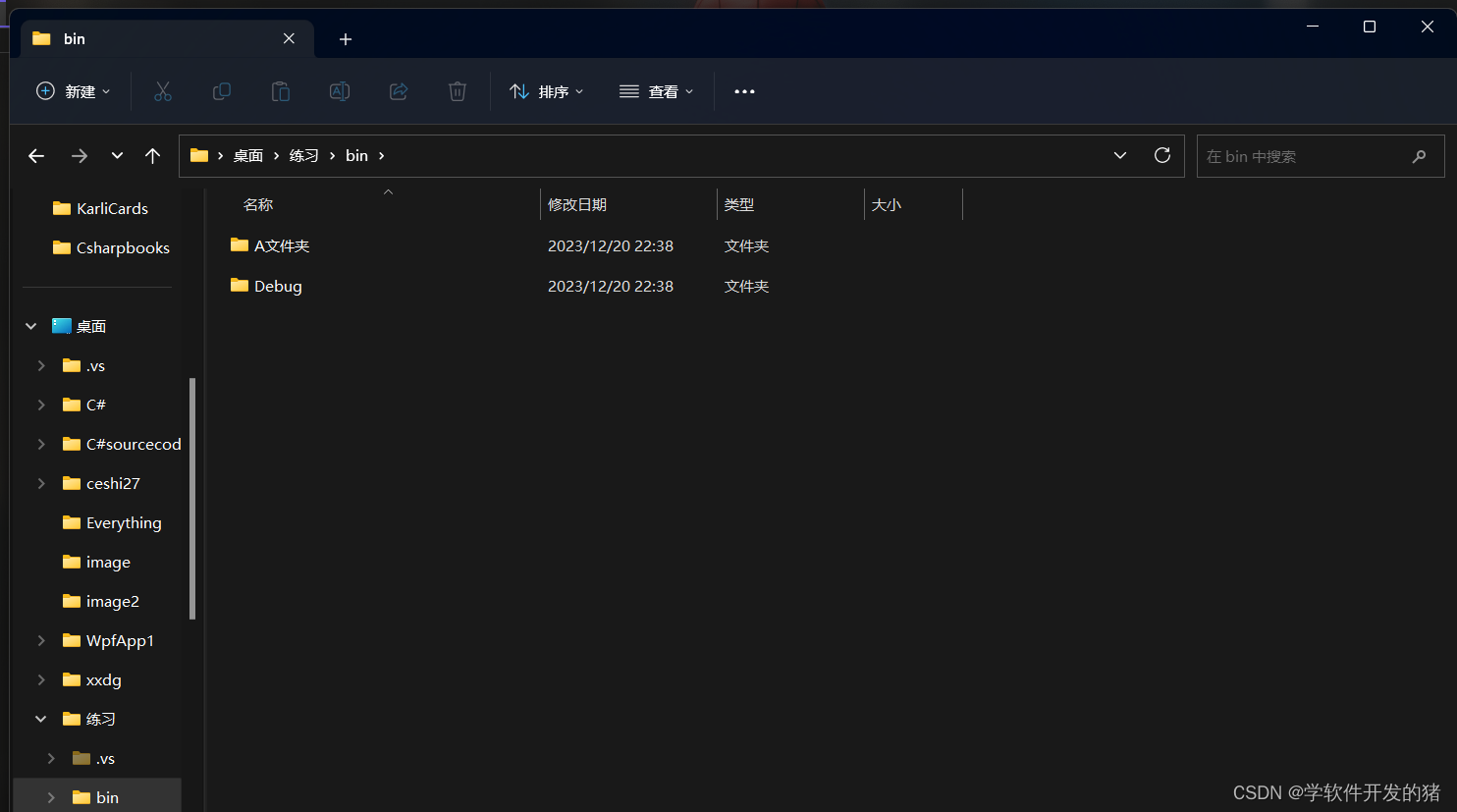Expand the C# folder in tree
1457x812 pixels.
click(x=41, y=405)
